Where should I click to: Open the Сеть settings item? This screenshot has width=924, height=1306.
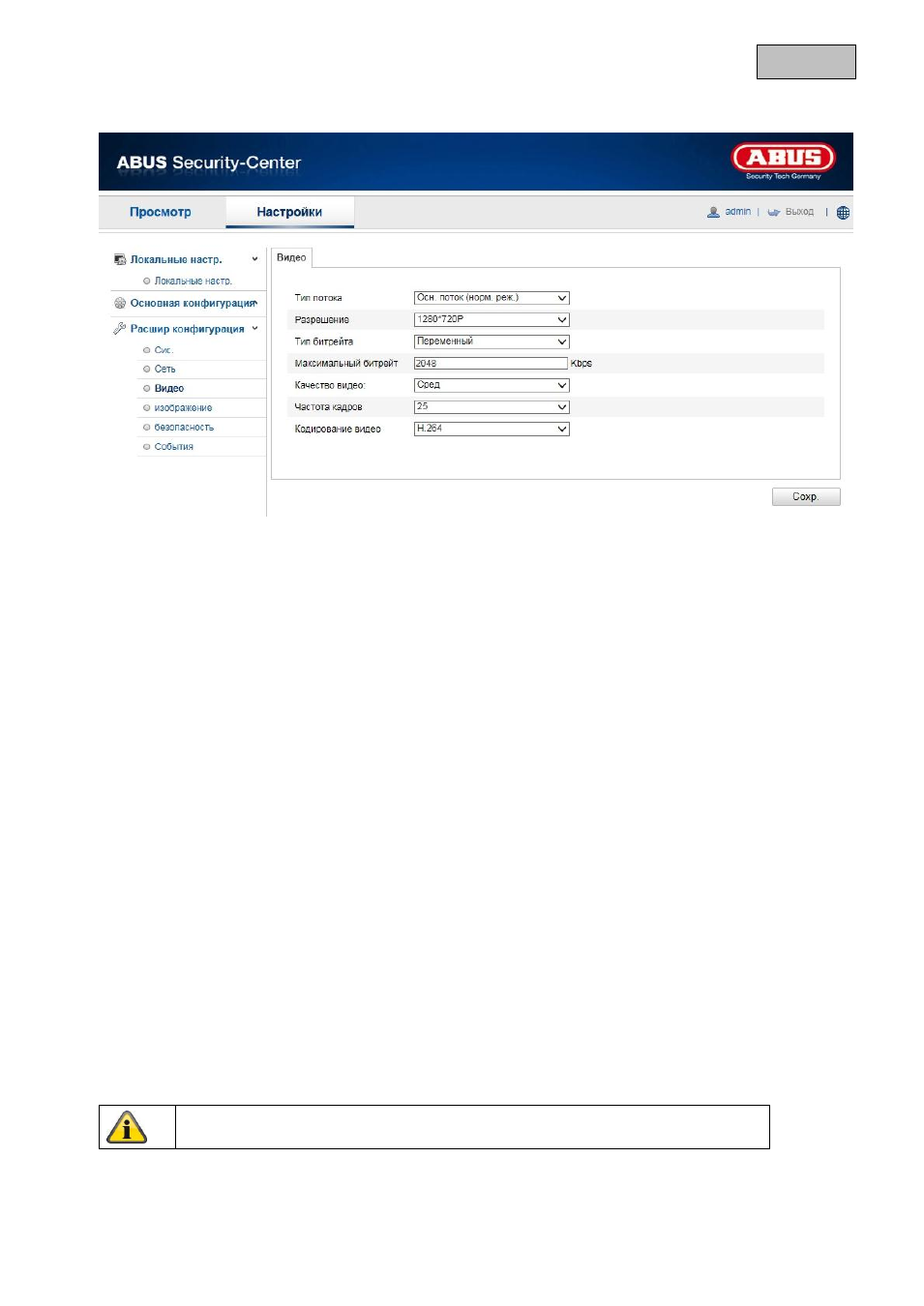pos(165,369)
